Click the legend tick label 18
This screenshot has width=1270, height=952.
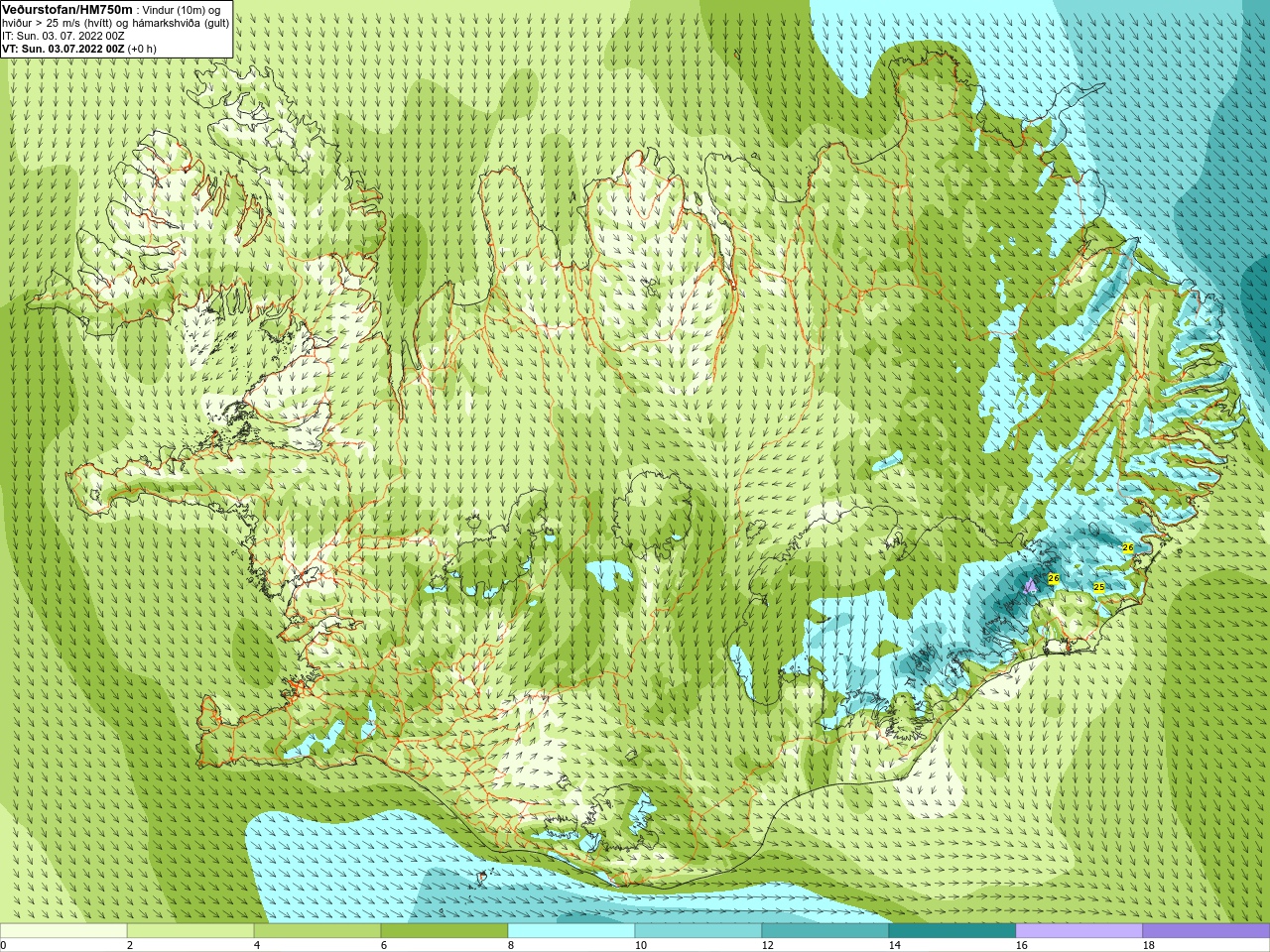coord(1149,945)
